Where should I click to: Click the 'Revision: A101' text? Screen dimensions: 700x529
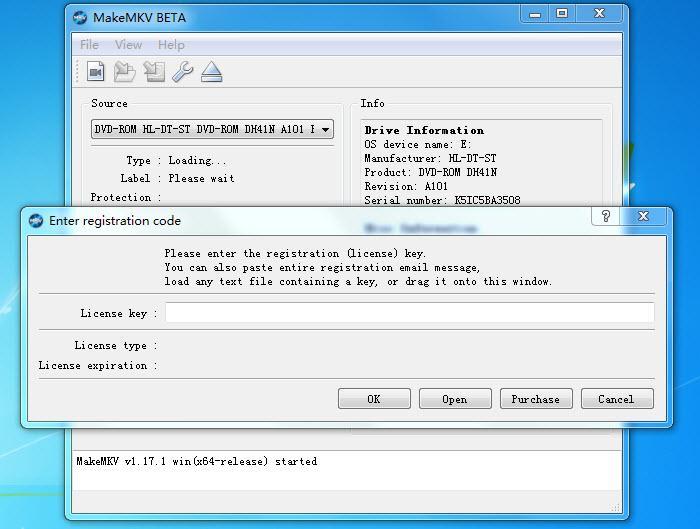[406, 186]
